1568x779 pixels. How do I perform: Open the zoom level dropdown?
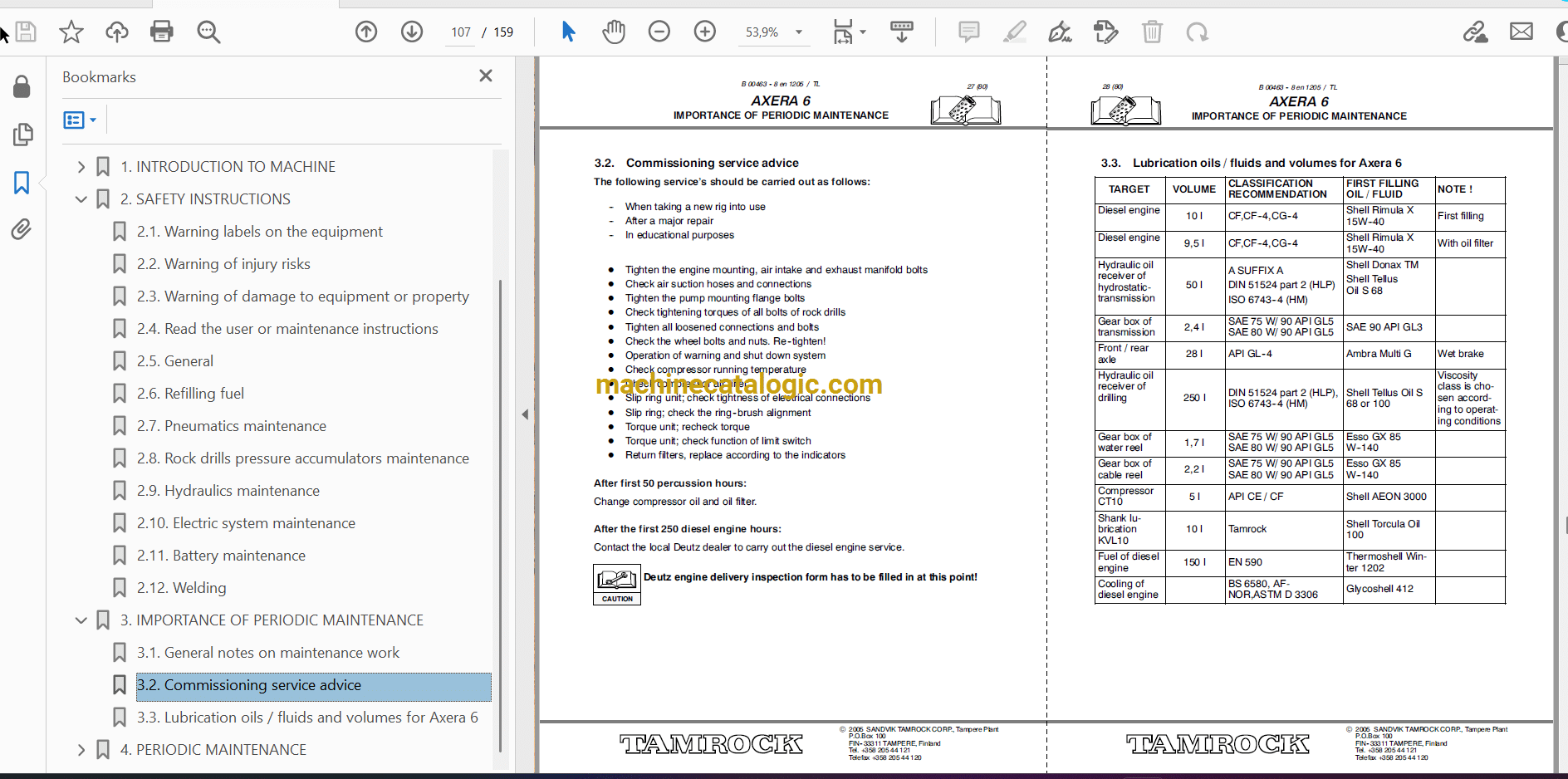tap(799, 32)
